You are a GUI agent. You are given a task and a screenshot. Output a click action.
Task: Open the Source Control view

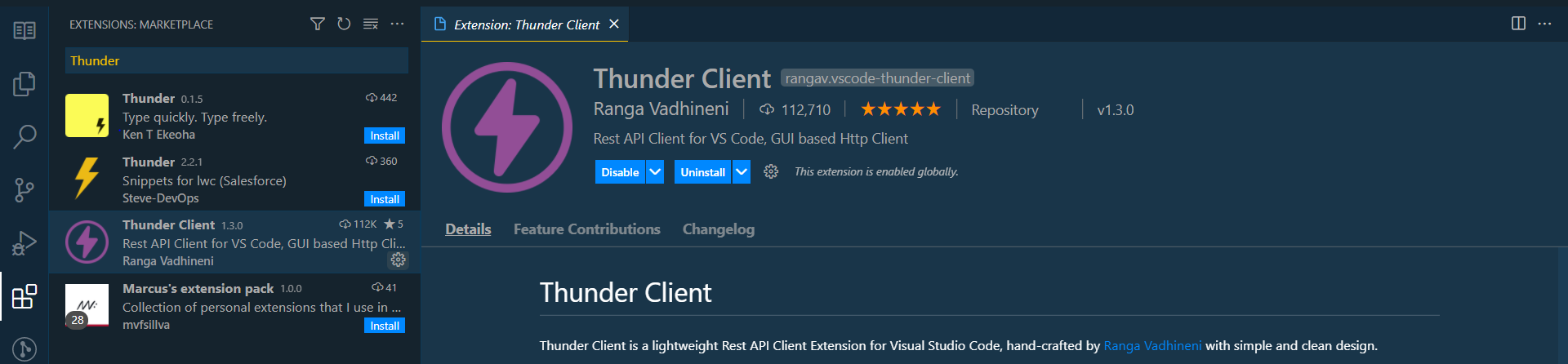coord(24,190)
